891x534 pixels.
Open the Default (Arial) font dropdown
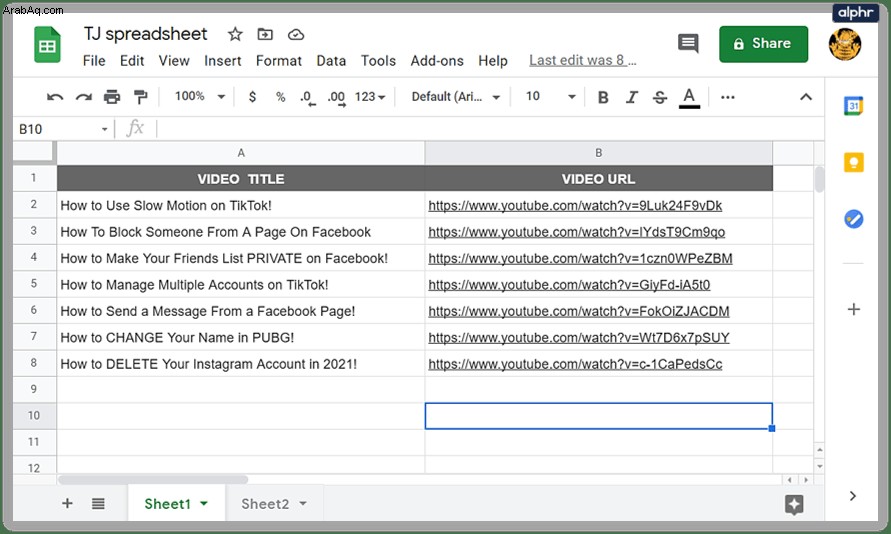click(456, 97)
